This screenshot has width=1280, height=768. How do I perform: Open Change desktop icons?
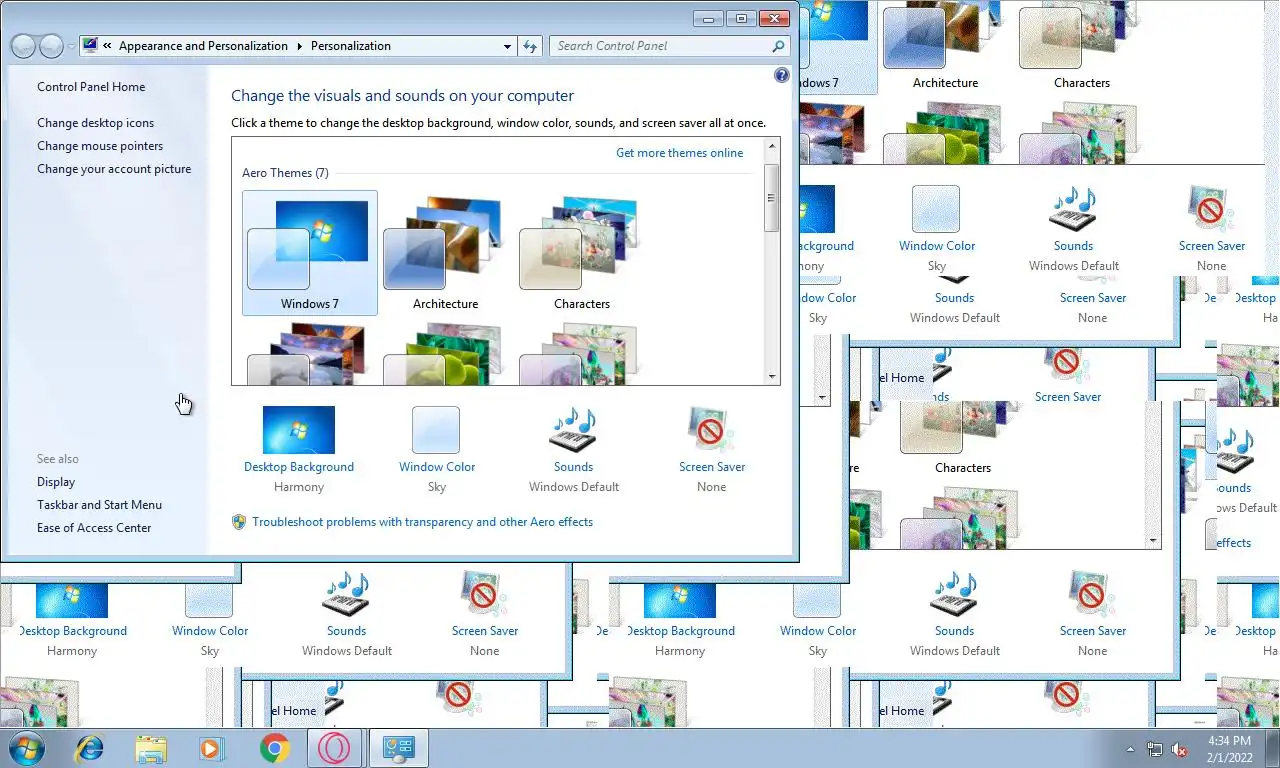pyautogui.click(x=96, y=123)
